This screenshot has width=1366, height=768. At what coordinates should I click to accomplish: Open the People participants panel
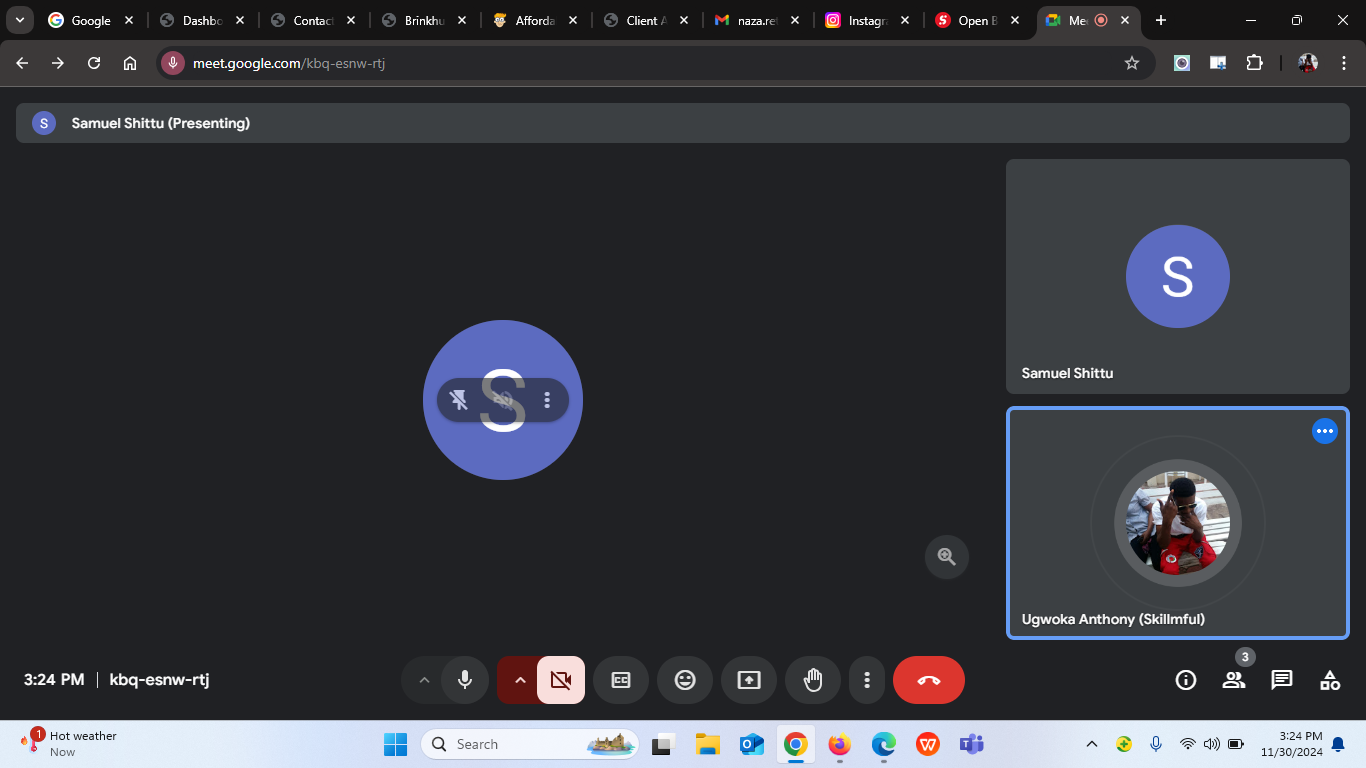tap(1234, 680)
